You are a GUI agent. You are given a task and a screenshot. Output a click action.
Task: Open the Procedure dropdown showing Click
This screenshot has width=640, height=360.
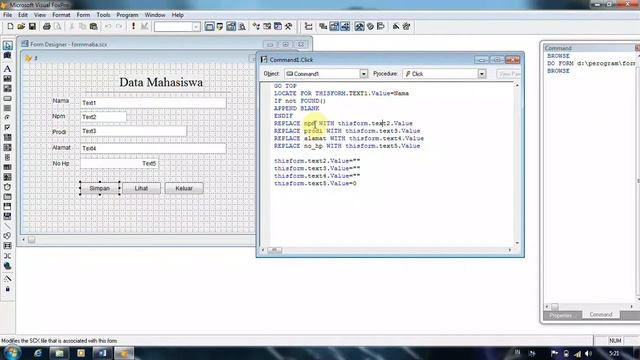tap(482, 74)
